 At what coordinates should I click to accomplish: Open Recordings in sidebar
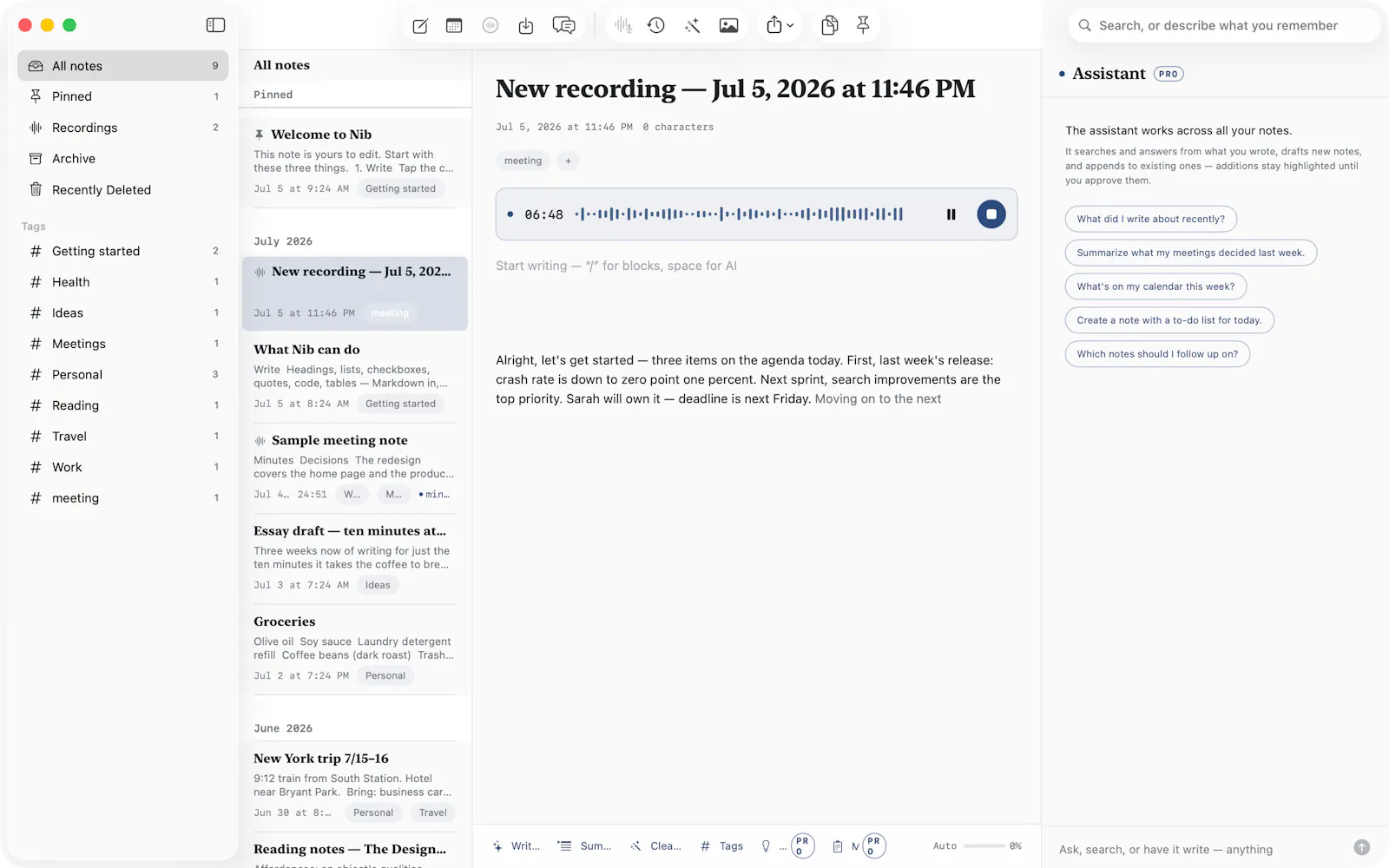[x=122, y=128]
